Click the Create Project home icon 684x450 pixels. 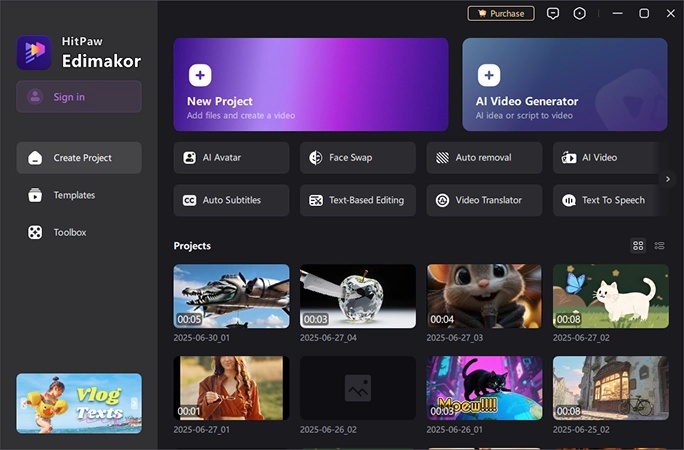click(x=35, y=157)
